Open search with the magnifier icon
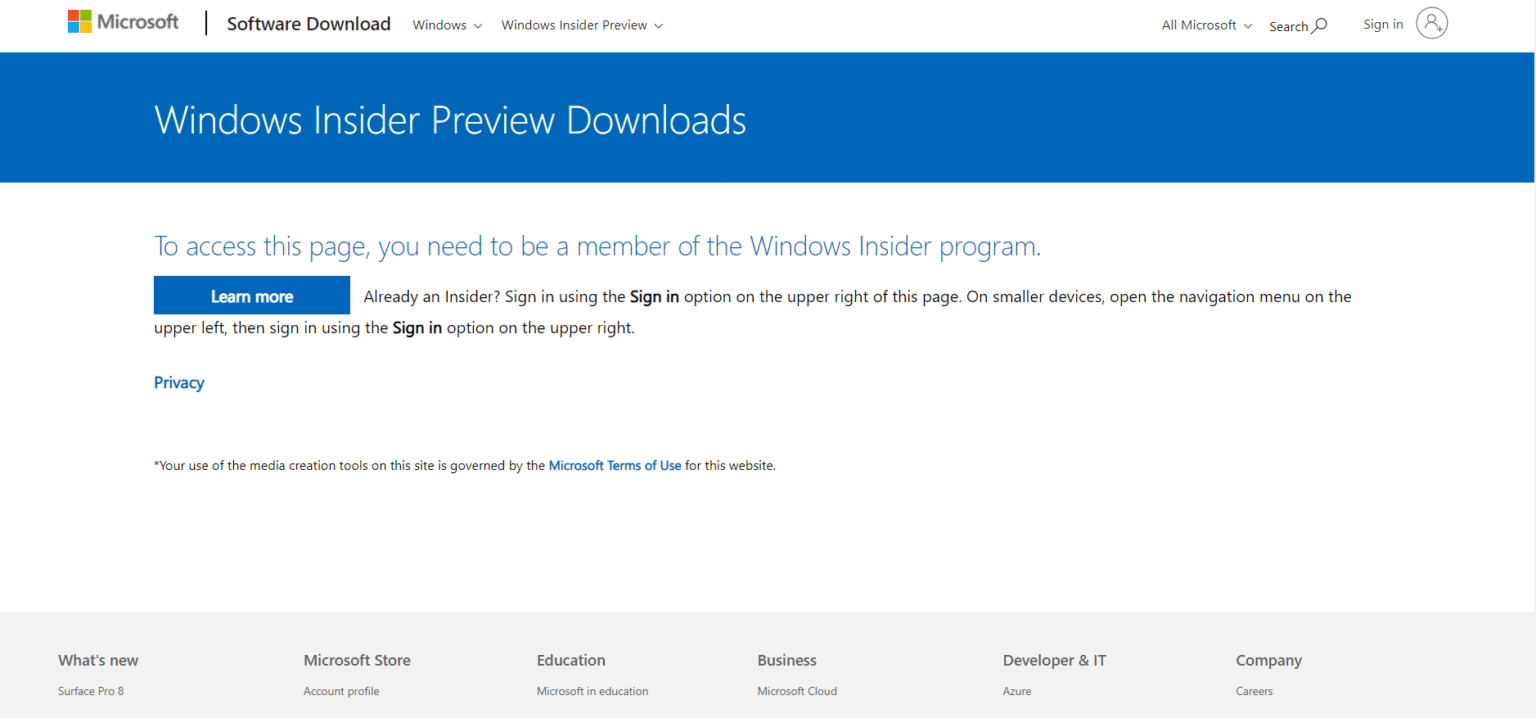The image size is (1536, 718). coord(1318,25)
